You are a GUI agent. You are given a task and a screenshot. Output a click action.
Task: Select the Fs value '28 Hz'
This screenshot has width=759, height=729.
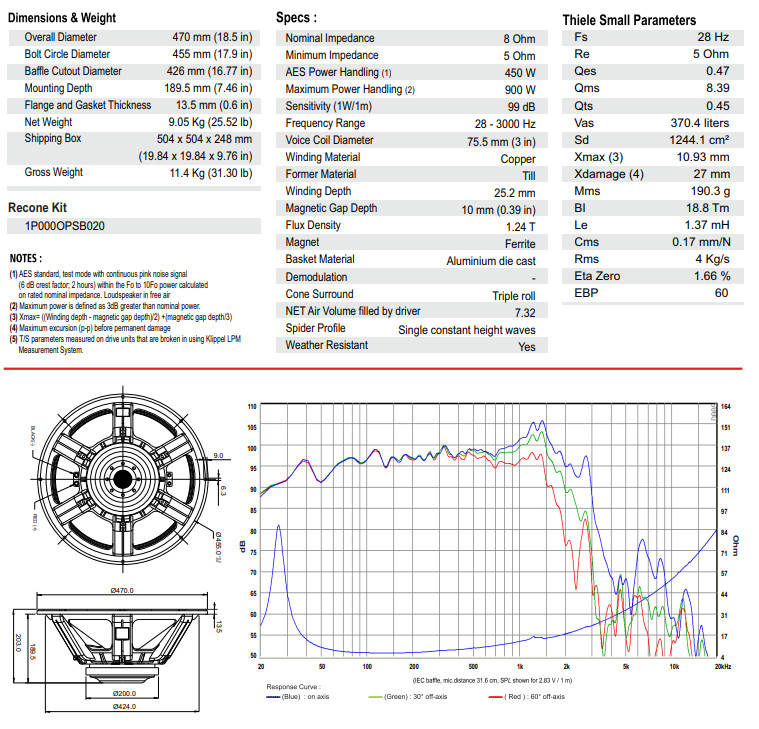point(713,37)
